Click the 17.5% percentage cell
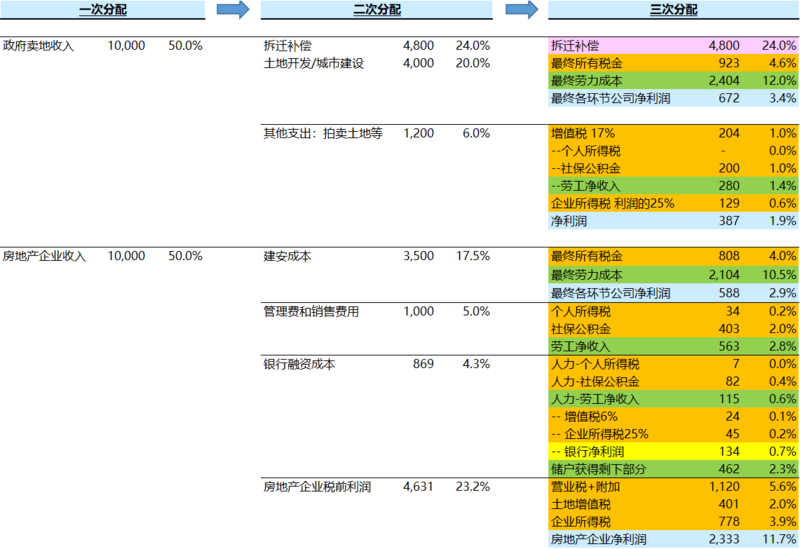Viewport: 800px width, 549px height. 472,256
